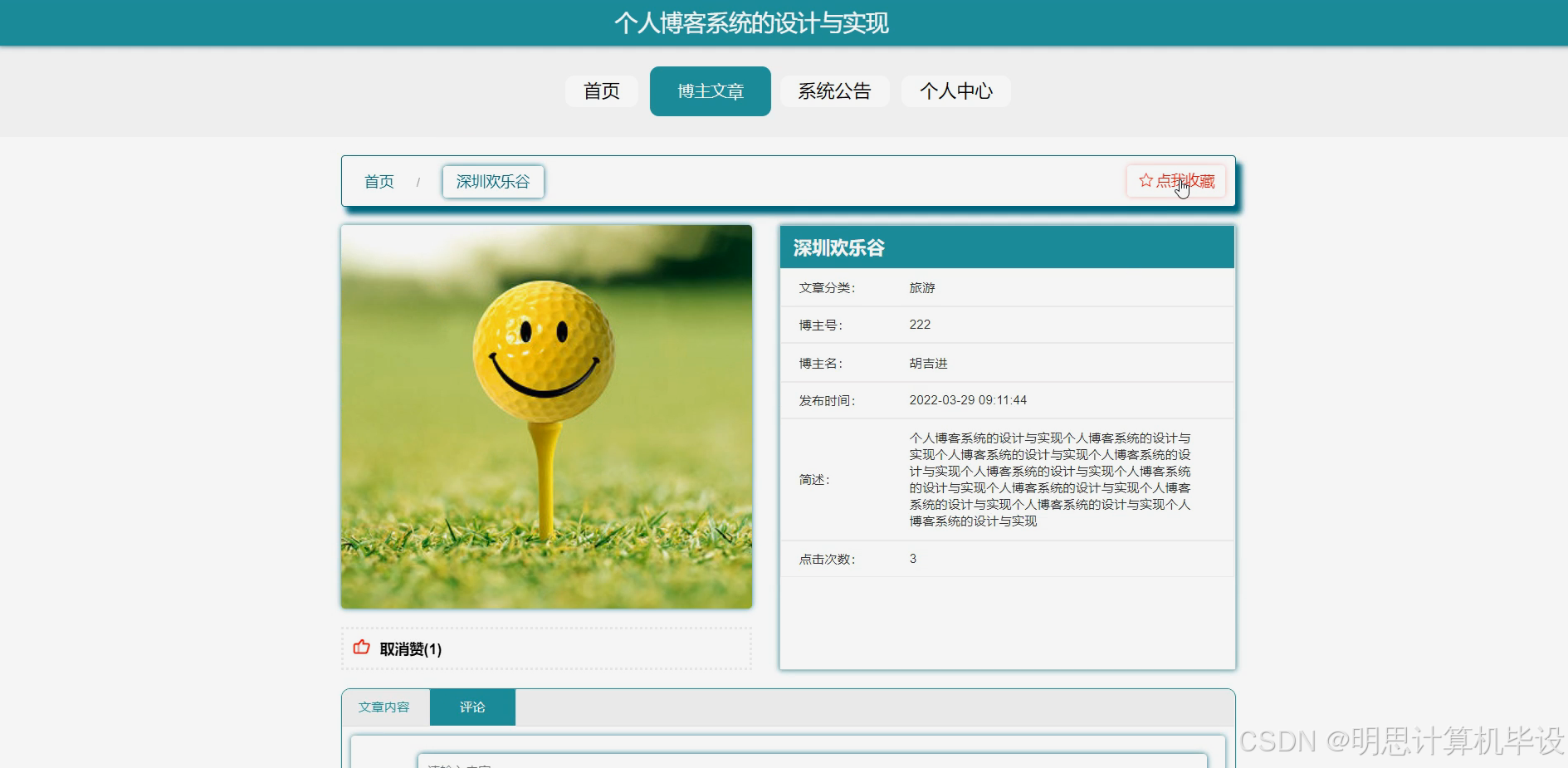
Task: Click the 文章分类: label
Action: pos(827,288)
